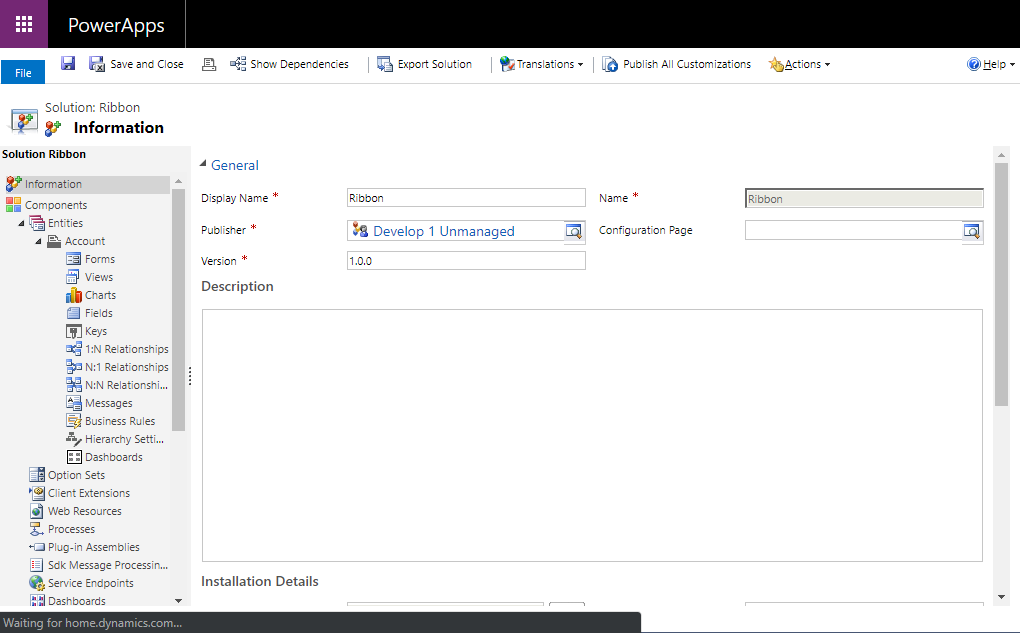Viewport: 1020px width, 633px height.
Task: Collapse the Entities tree node
Action: [21, 223]
